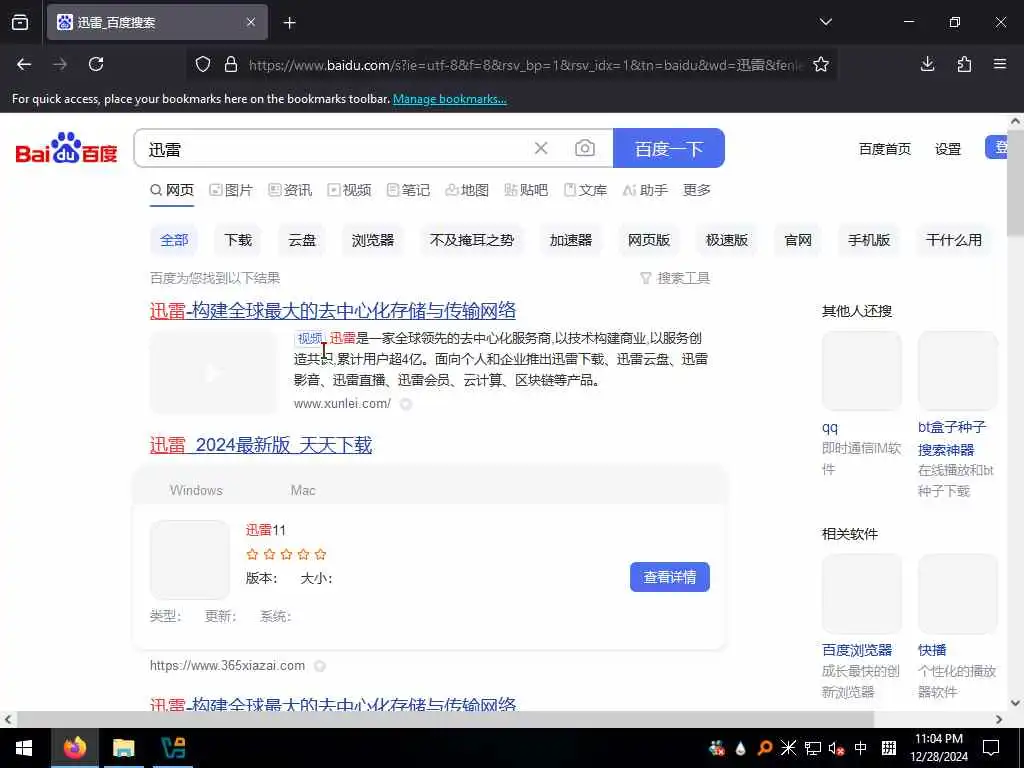The image size is (1024, 768).
Task: Click the 百度一下 search button
Action: (x=669, y=148)
